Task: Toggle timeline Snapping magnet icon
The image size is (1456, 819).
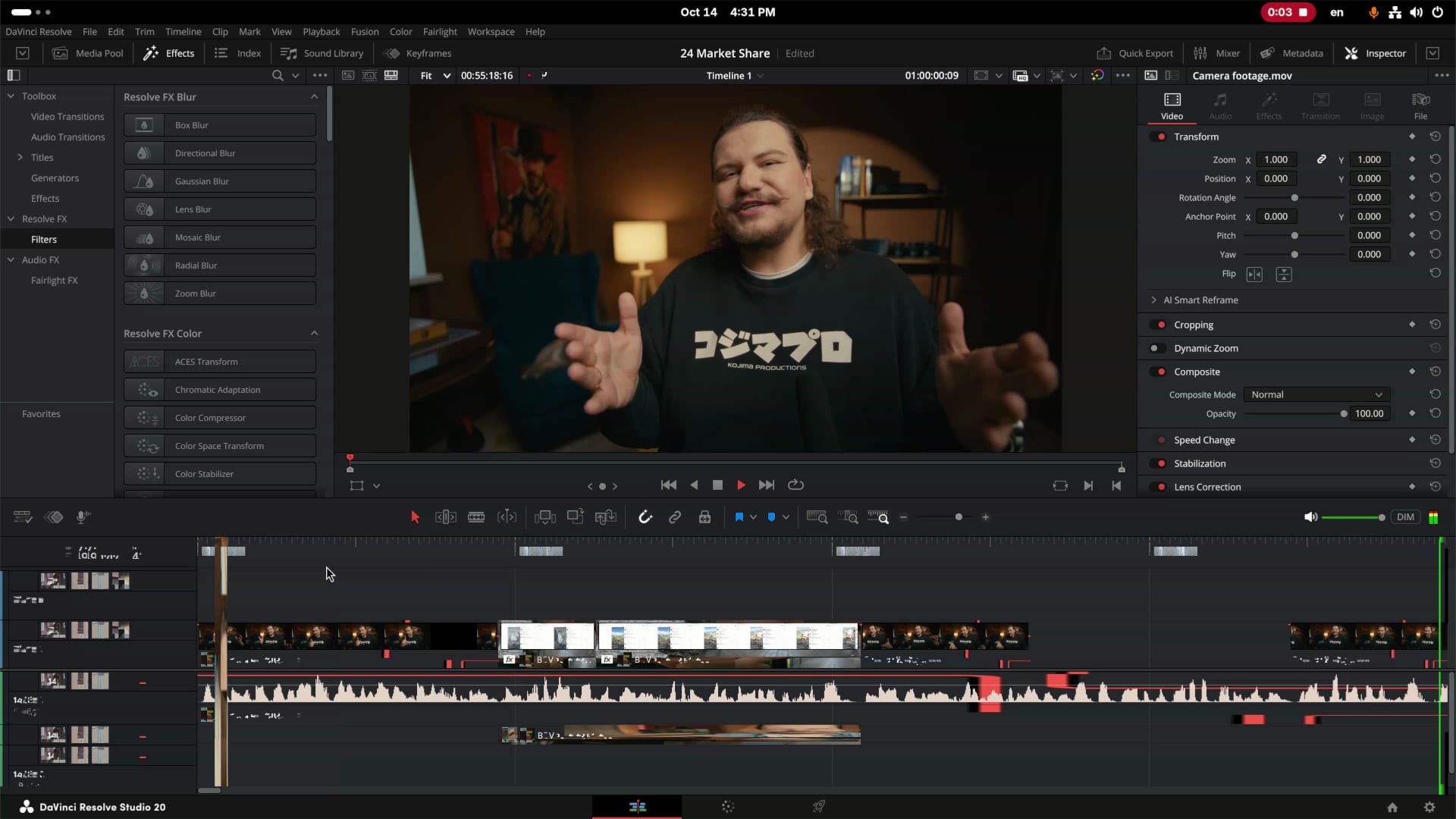Action: point(645,517)
